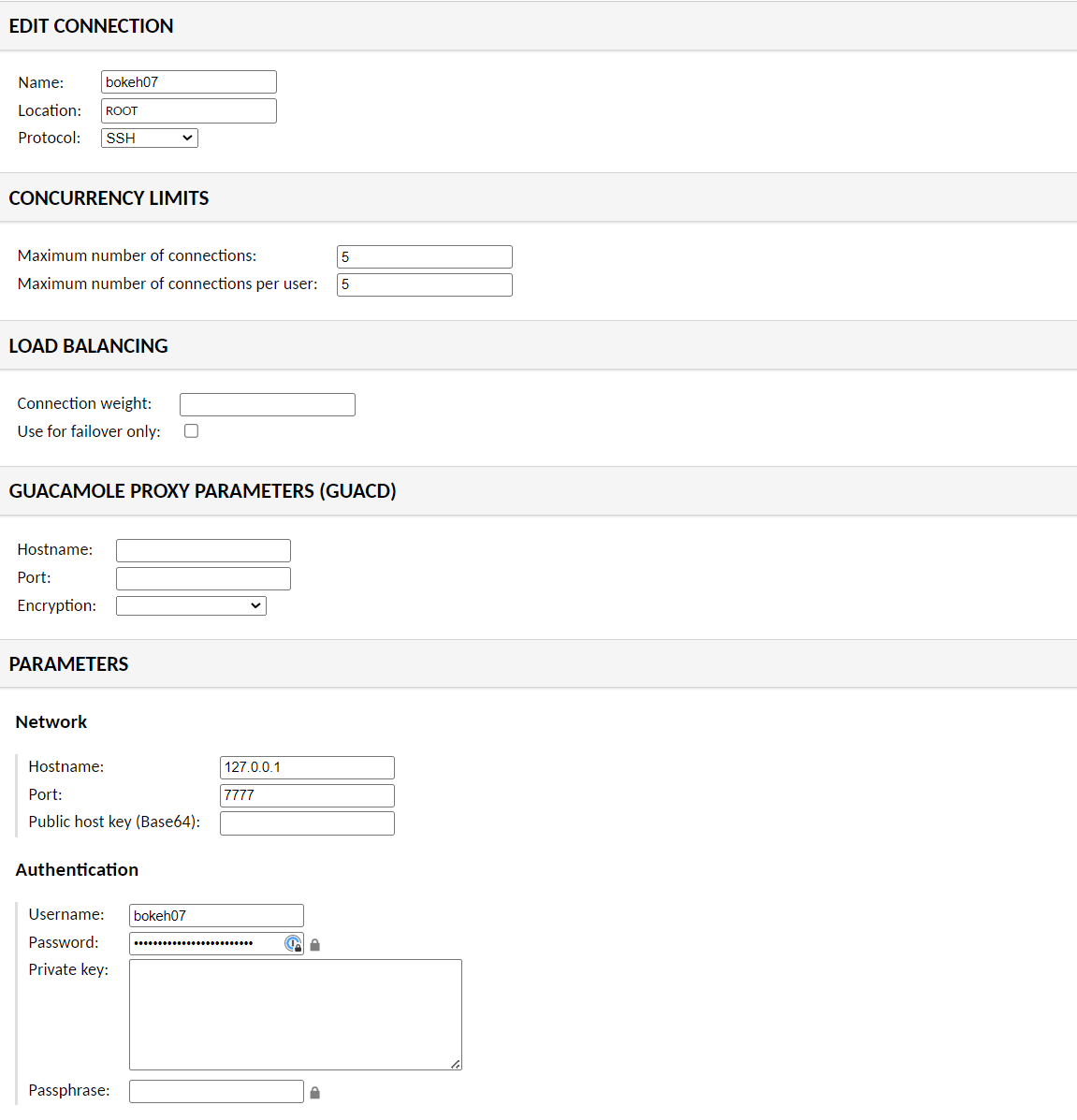Select the Public host key (Base64) field
This screenshot has height=1120, width=1077.
click(306, 822)
